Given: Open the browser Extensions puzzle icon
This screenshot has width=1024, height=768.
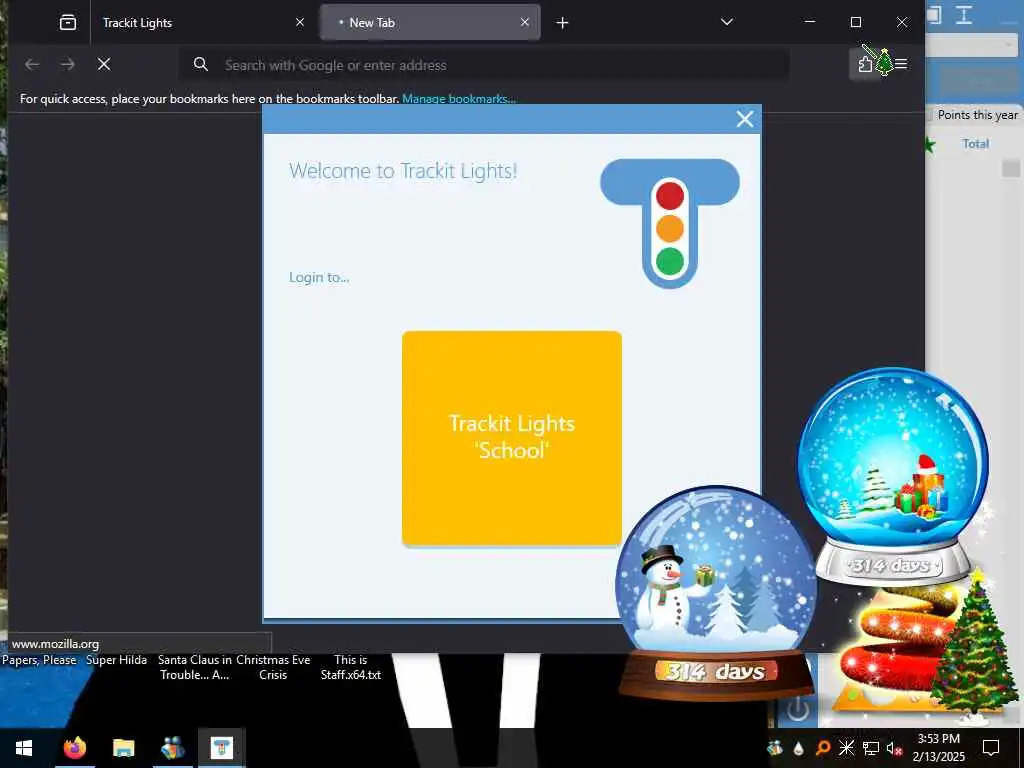Looking at the screenshot, I should [865, 64].
